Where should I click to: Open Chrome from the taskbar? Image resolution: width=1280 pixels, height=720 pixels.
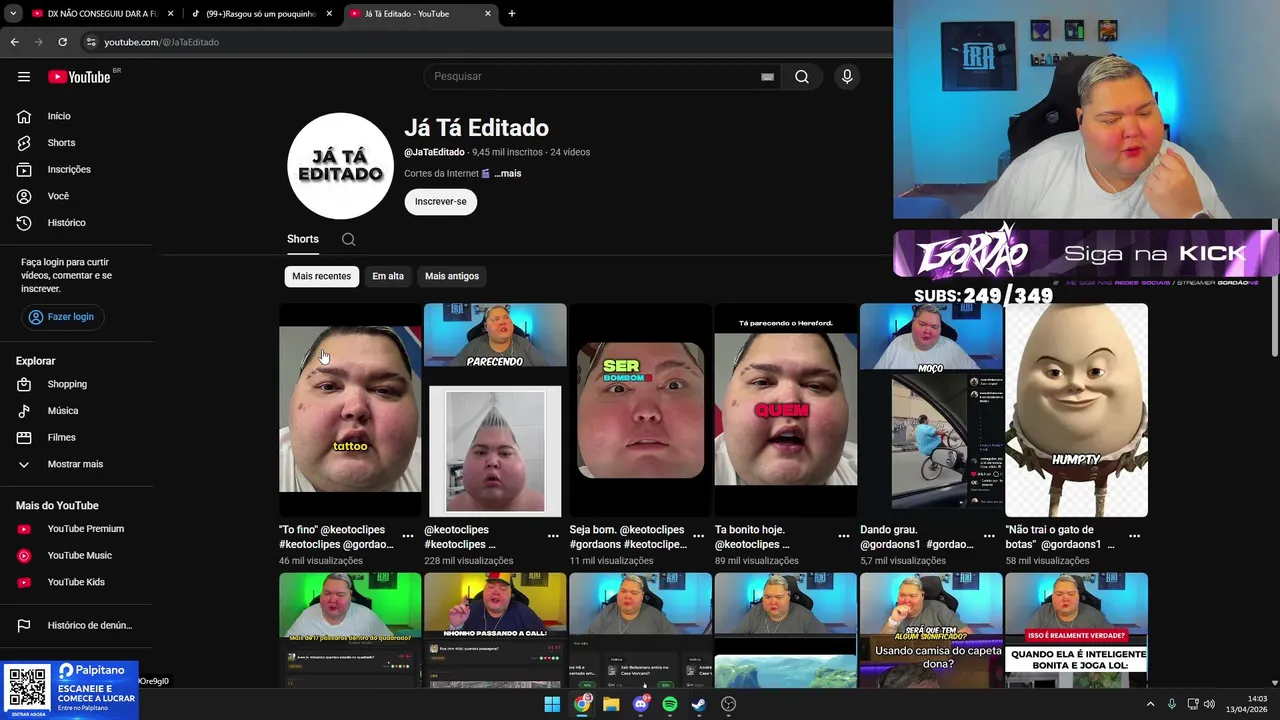pyautogui.click(x=582, y=704)
